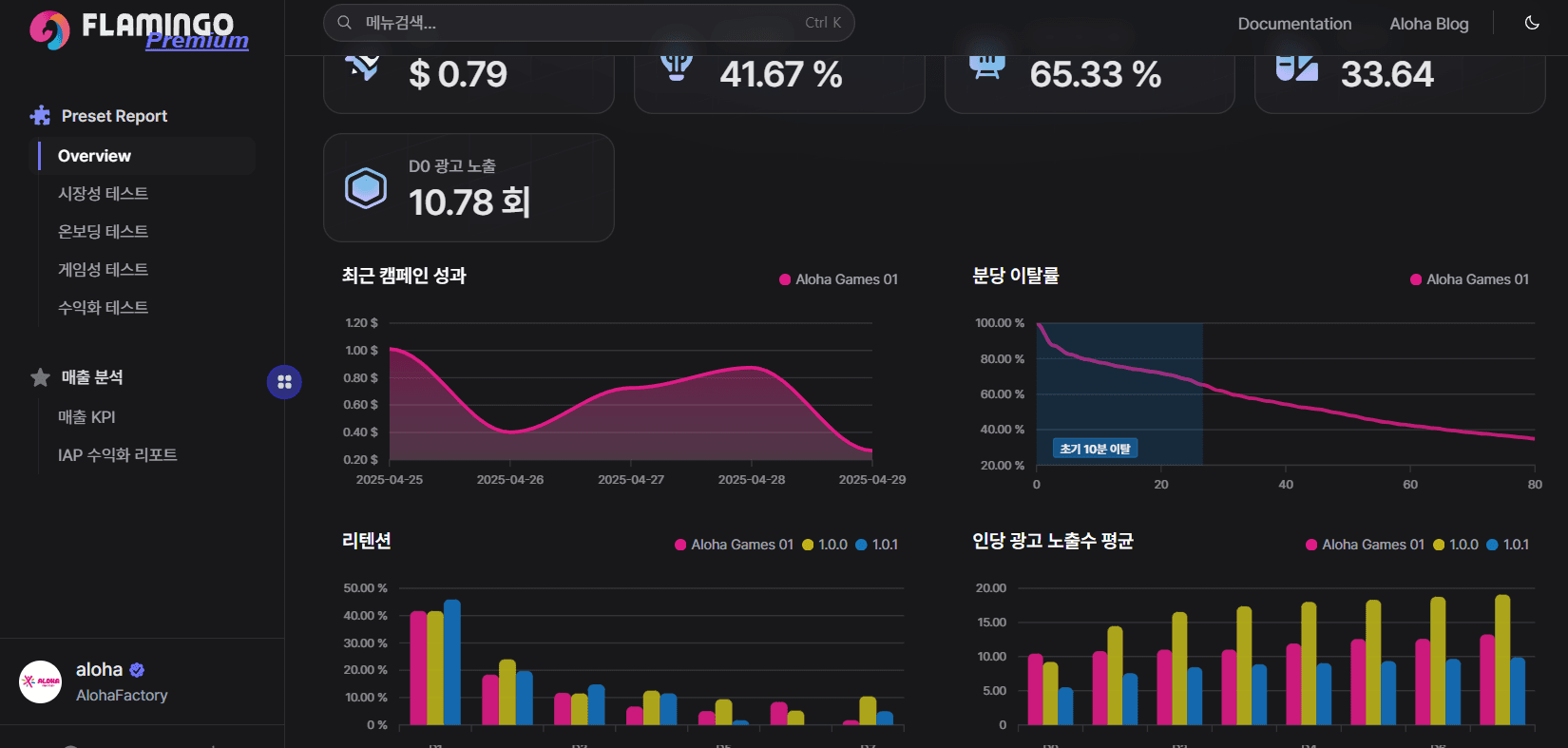1568x748 pixels.
Task: Toggle 1.0.1 legend in 인당 광고 노출수 평균
Action: [x=1508, y=545]
